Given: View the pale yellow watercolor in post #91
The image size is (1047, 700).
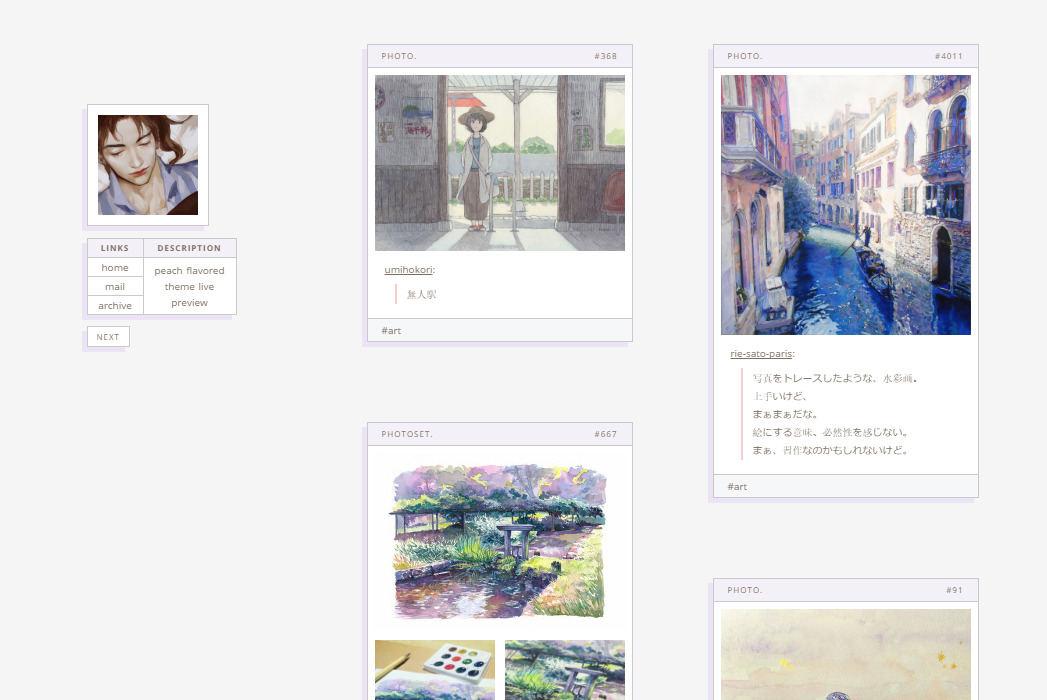Looking at the screenshot, I should (x=845, y=655).
